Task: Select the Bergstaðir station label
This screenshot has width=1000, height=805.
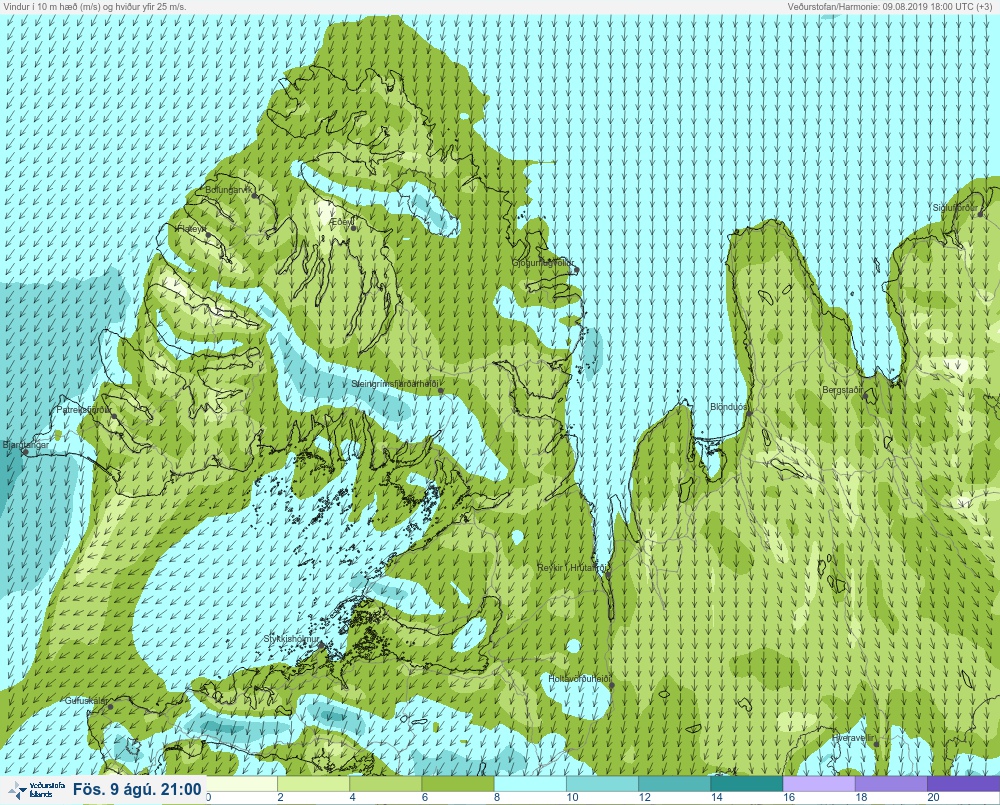Action: 842,390
